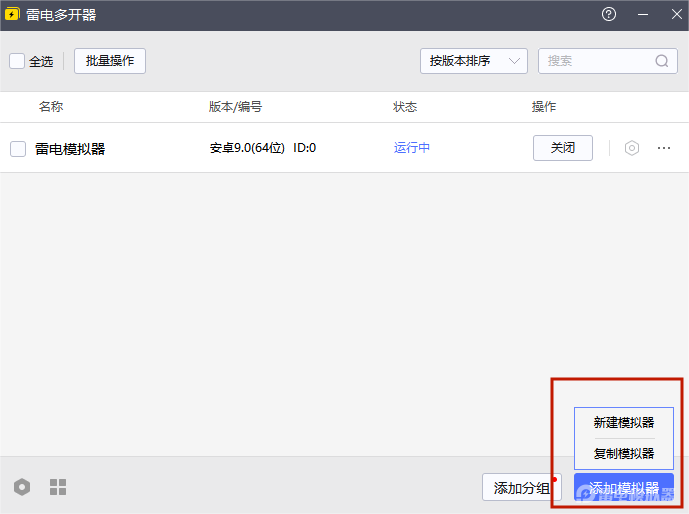Click the 运行中 status text
Screen dimensions: 689x514
412,148
